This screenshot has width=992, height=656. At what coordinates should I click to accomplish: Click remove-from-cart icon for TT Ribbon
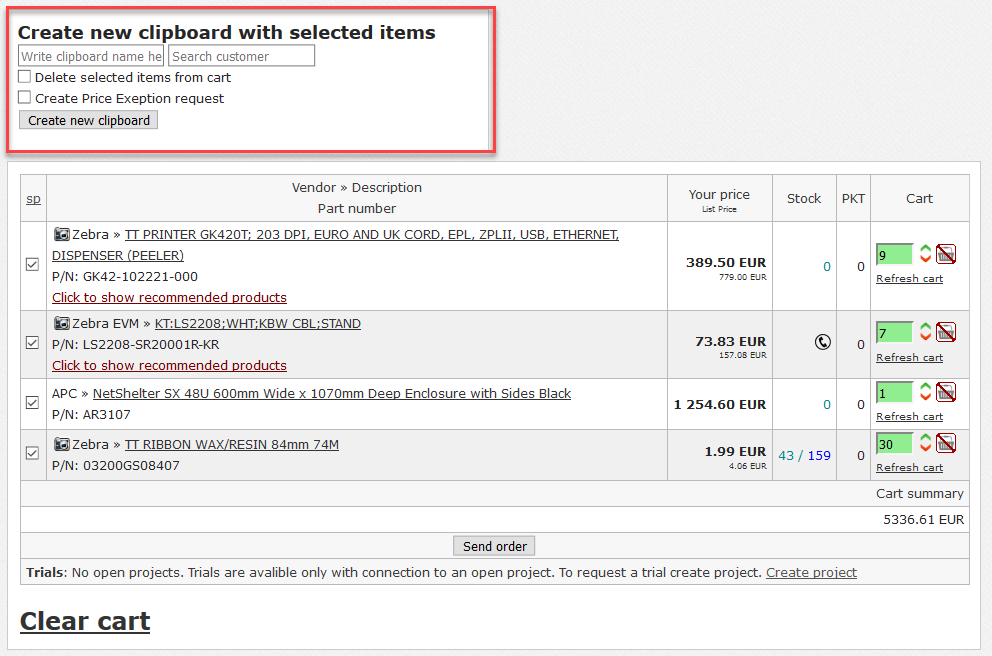(946, 443)
